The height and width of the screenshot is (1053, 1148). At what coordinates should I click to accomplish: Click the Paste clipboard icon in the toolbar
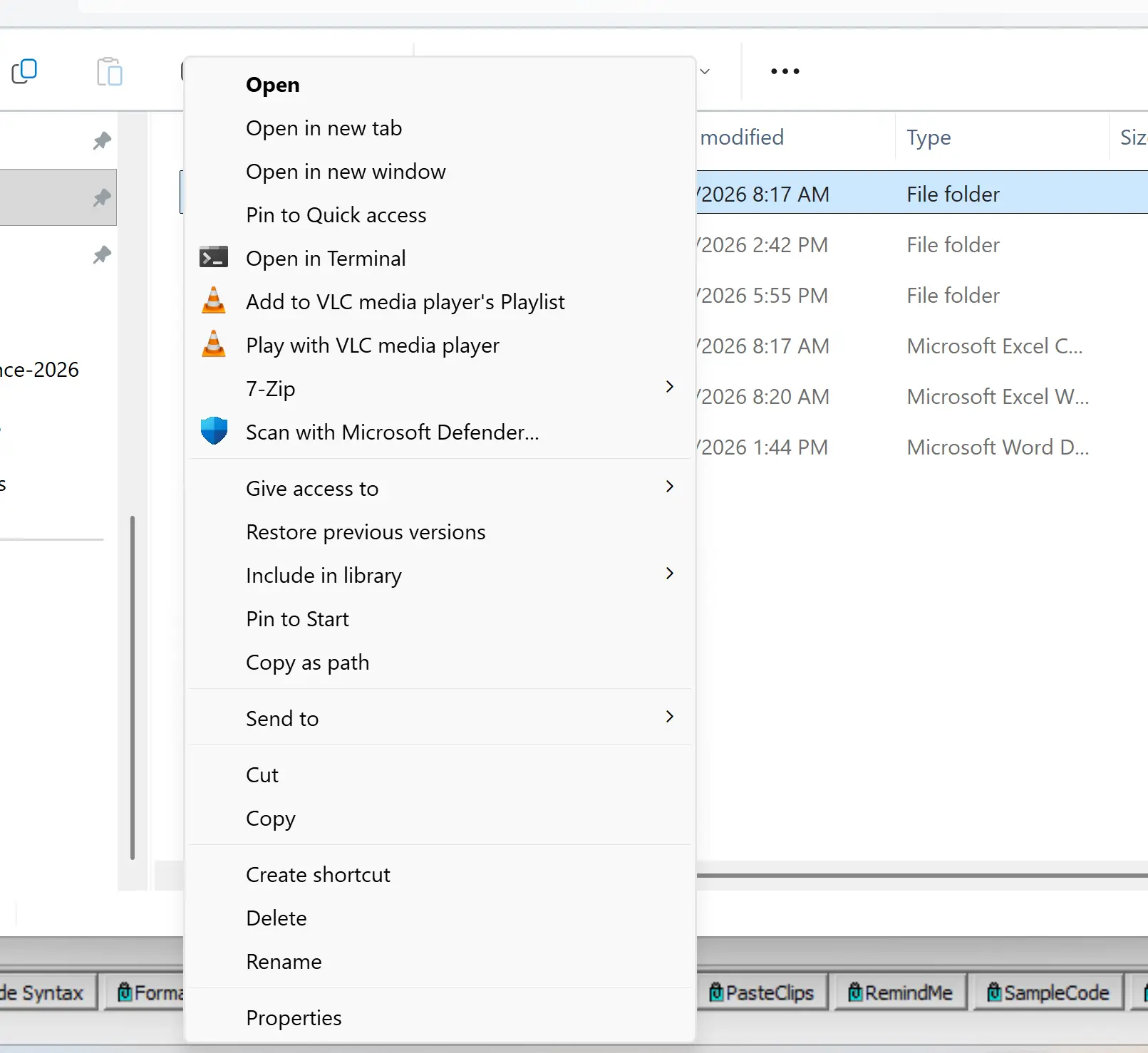pyautogui.click(x=109, y=71)
